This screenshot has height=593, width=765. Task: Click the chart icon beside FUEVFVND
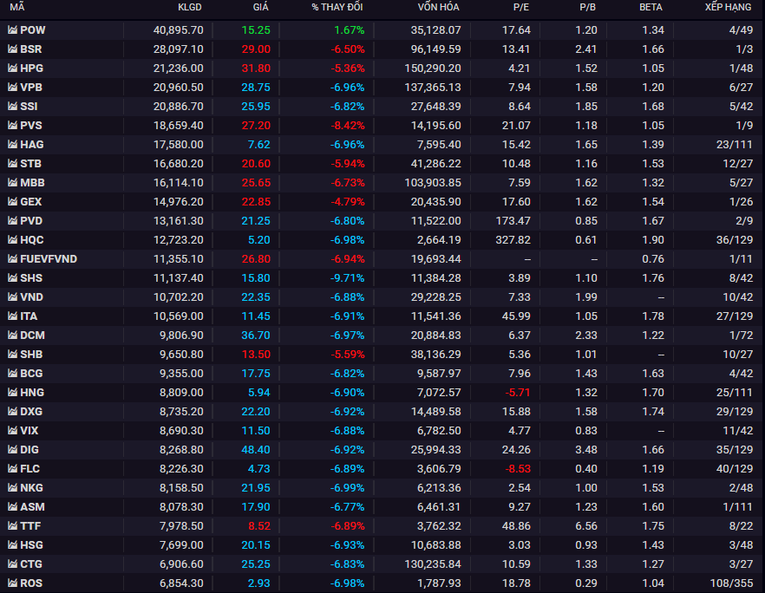coord(12,259)
